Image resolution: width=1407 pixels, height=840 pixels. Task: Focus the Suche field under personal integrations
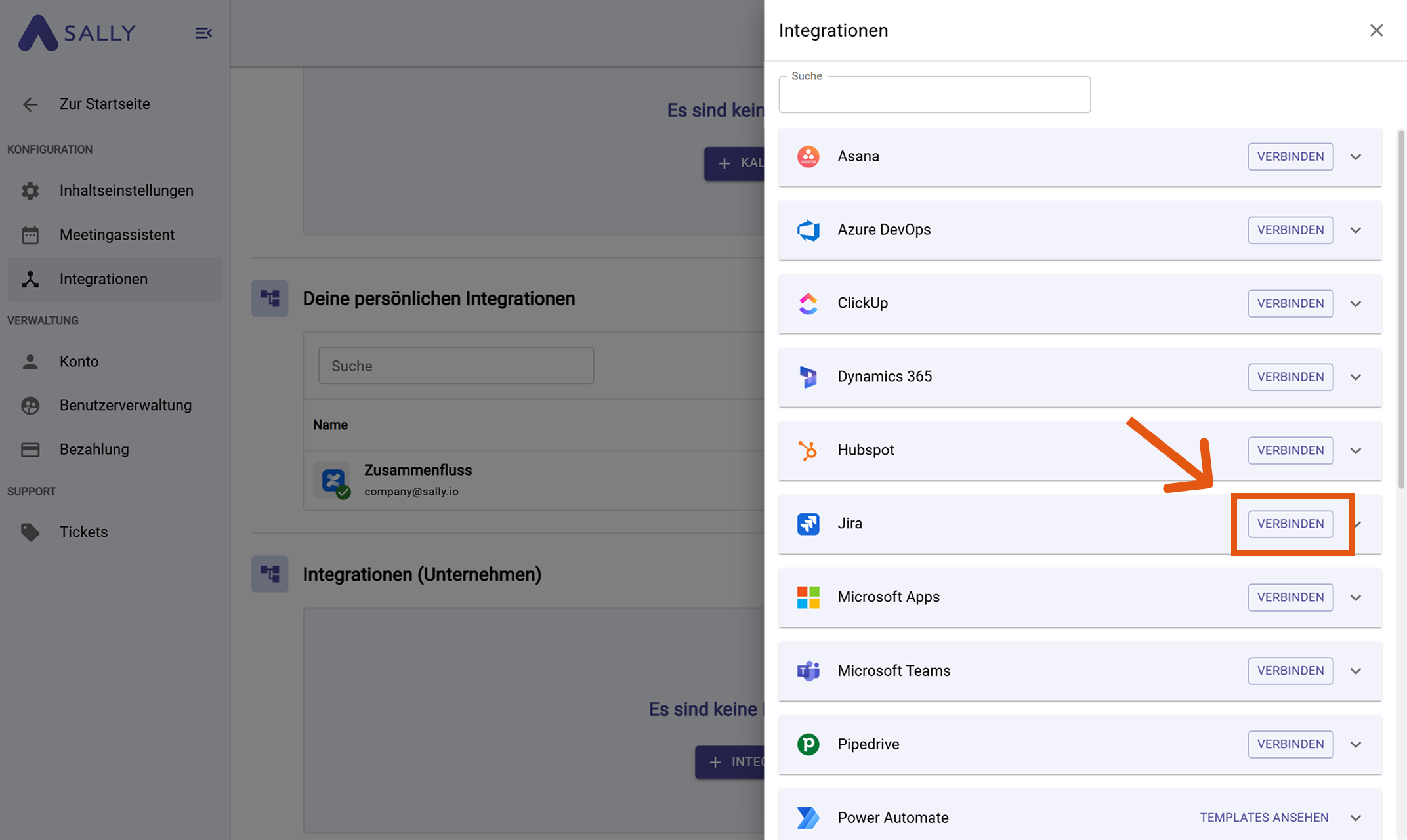[x=456, y=366]
